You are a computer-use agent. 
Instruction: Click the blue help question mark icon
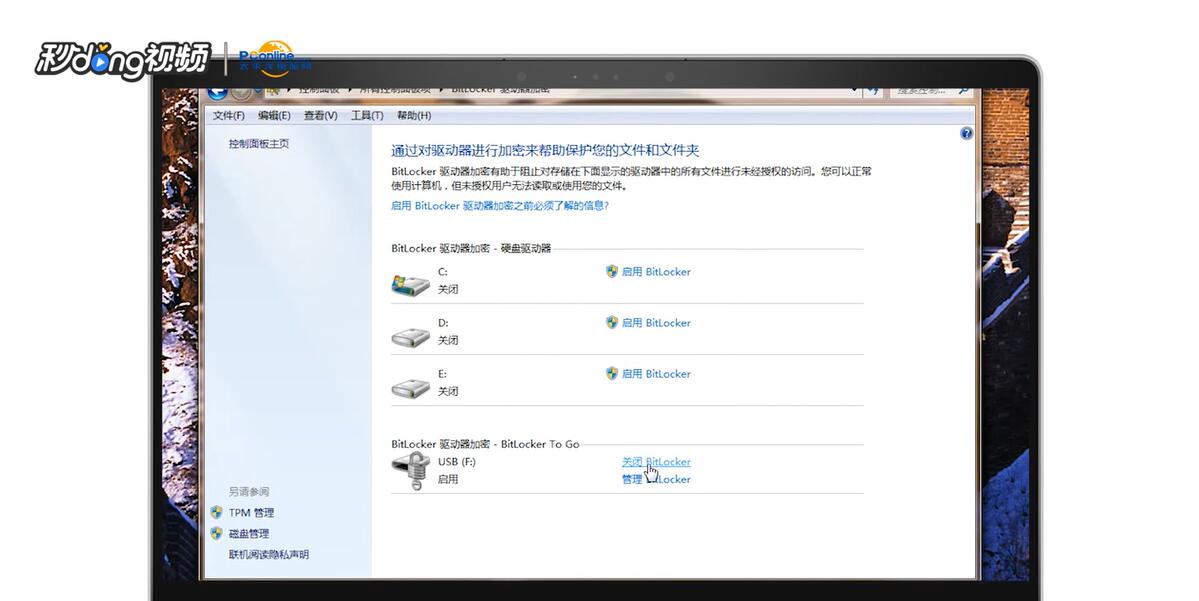[966, 133]
